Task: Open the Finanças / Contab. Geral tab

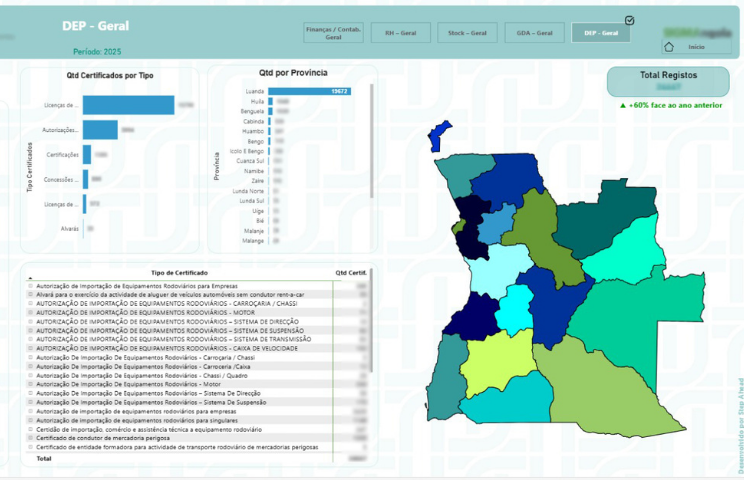Action: tap(335, 33)
